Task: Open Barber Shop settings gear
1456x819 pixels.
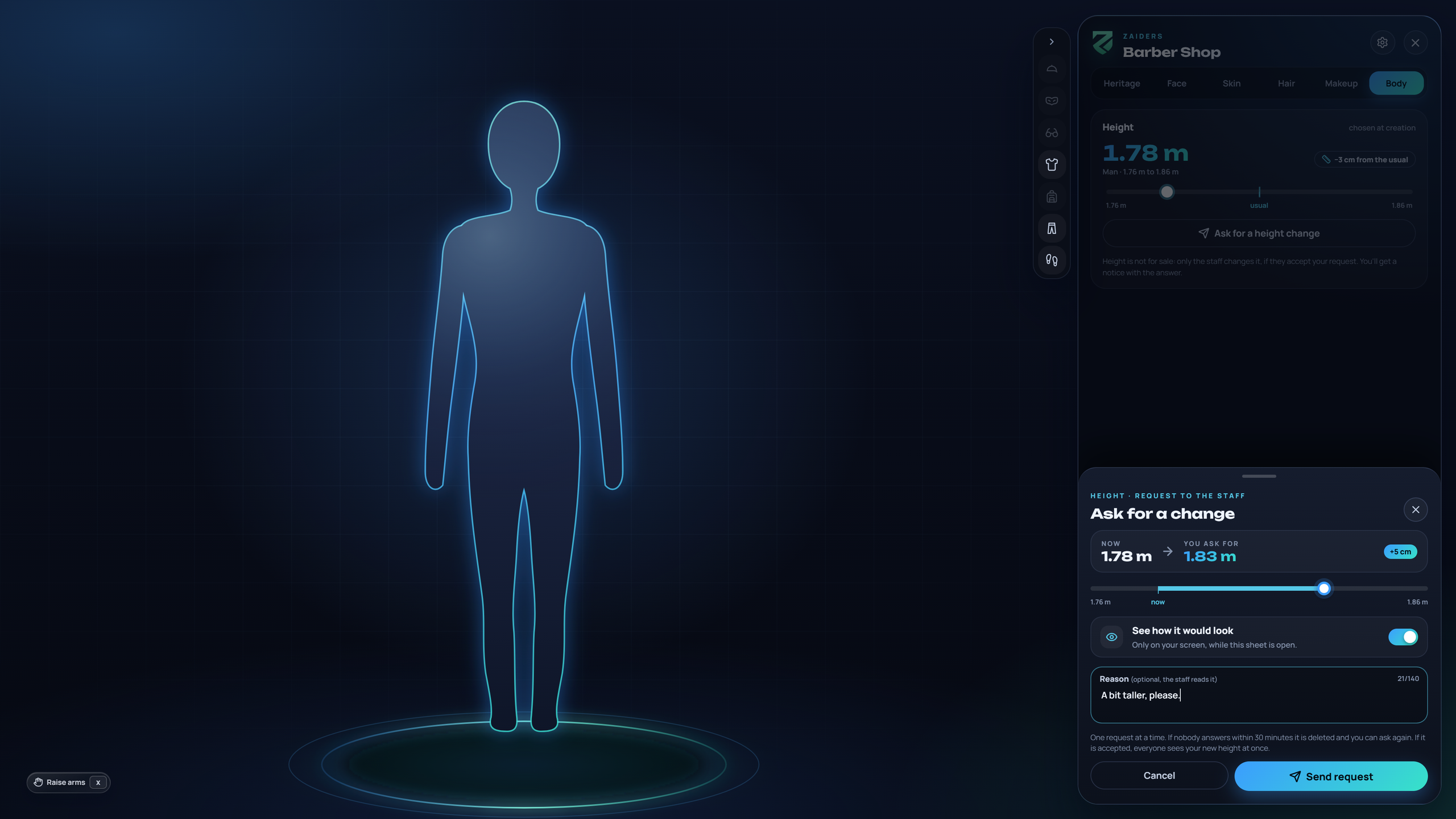Action: pyautogui.click(x=1382, y=43)
